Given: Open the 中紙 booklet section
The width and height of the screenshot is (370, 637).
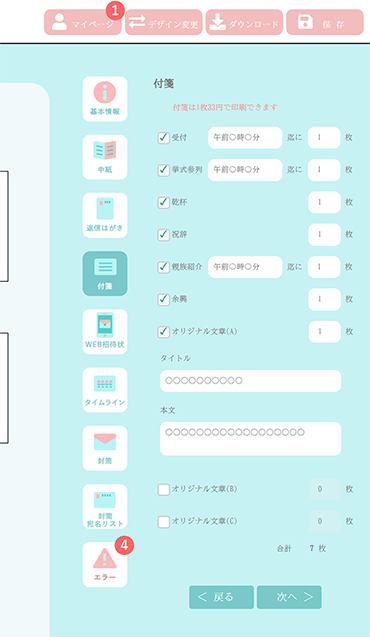Looking at the screenshot, I should (x=105, y=157).
